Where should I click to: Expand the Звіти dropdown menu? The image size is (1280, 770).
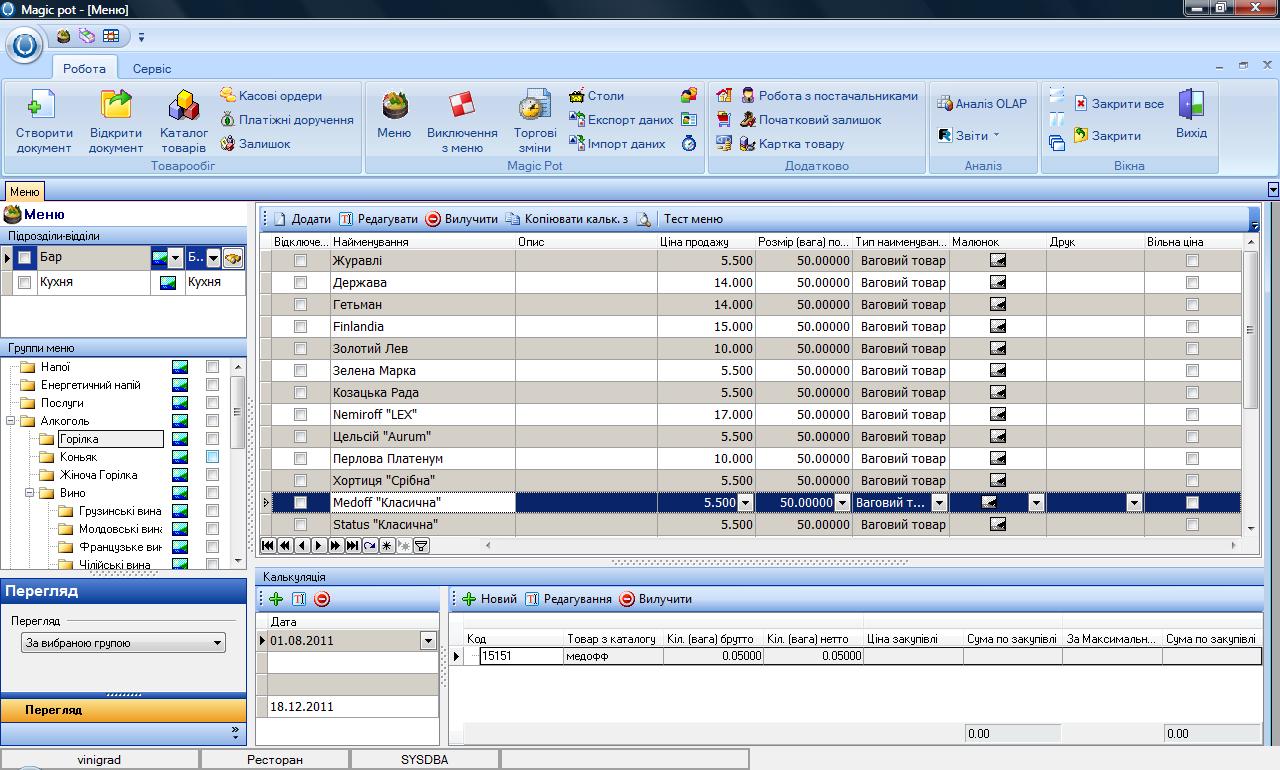tap(970, 136)
